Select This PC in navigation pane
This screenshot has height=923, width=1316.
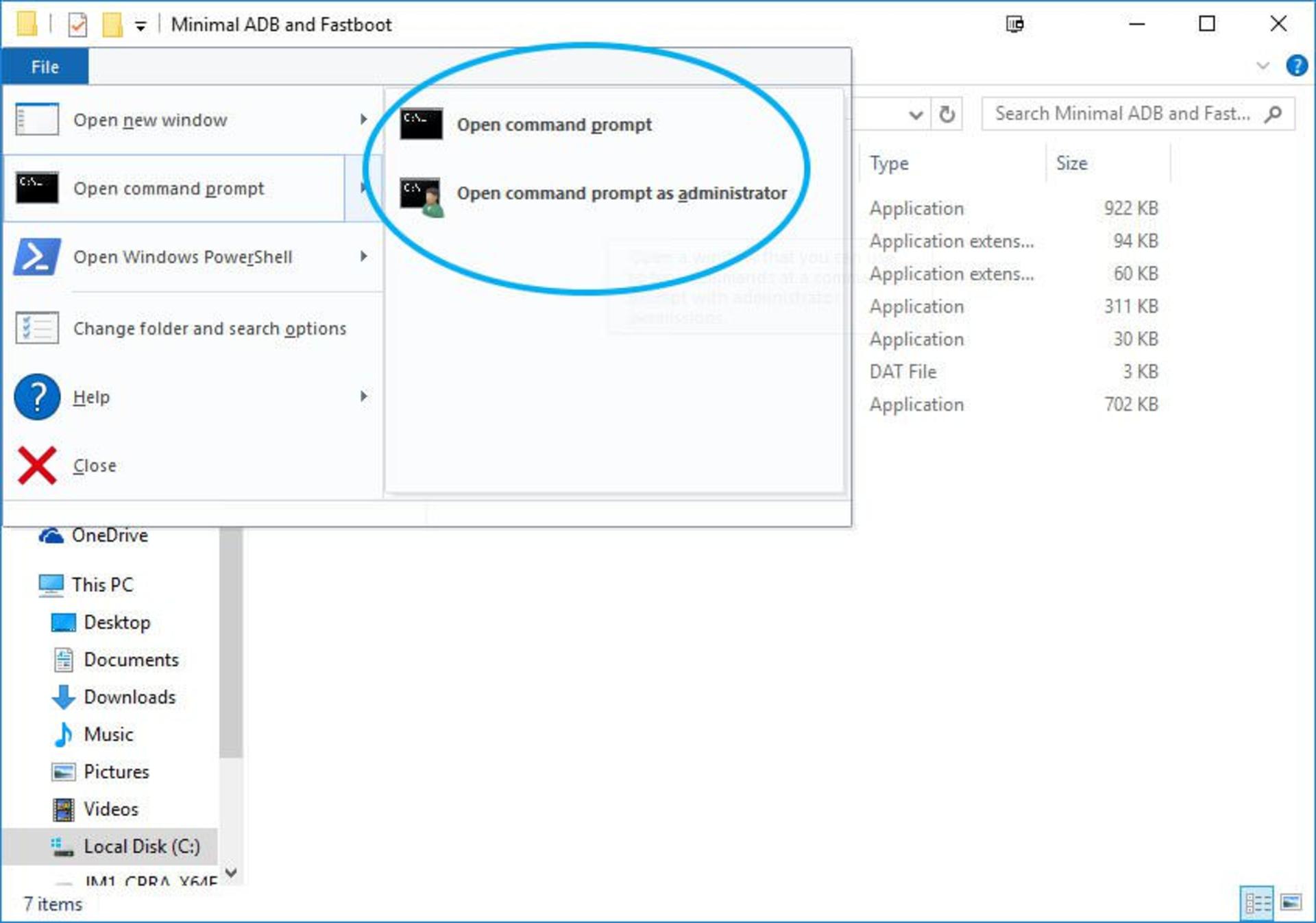(x=103, y=585)
